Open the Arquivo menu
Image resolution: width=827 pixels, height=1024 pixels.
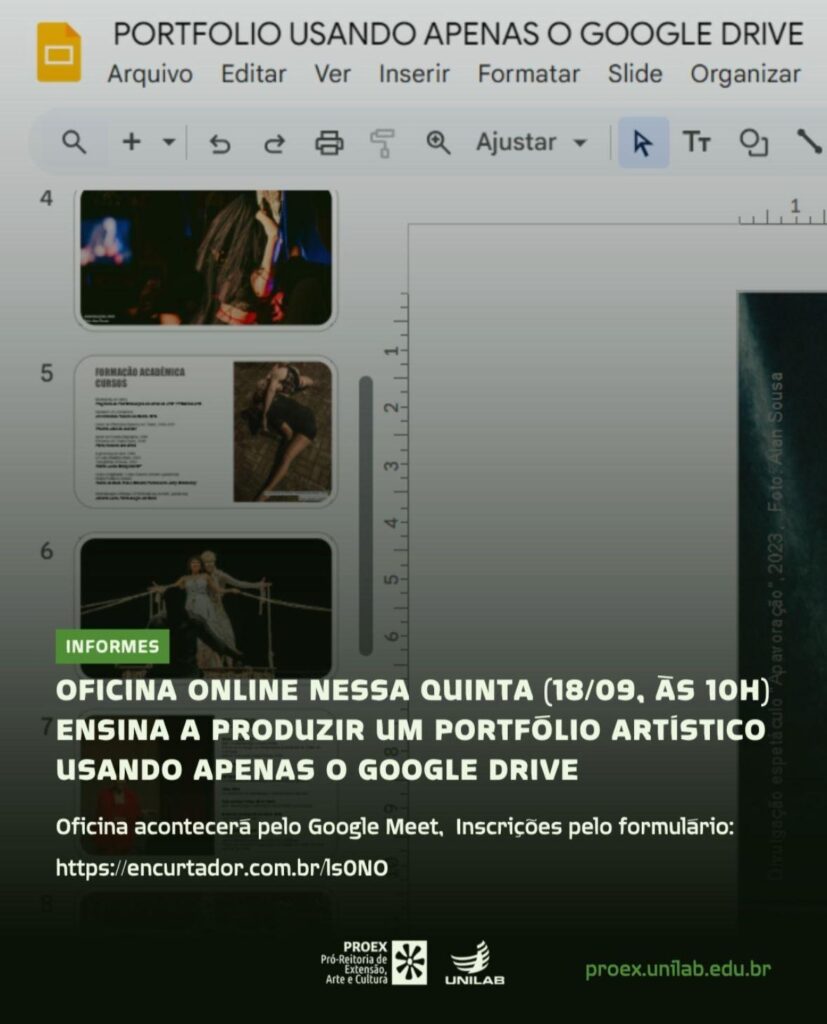point(150,74)
